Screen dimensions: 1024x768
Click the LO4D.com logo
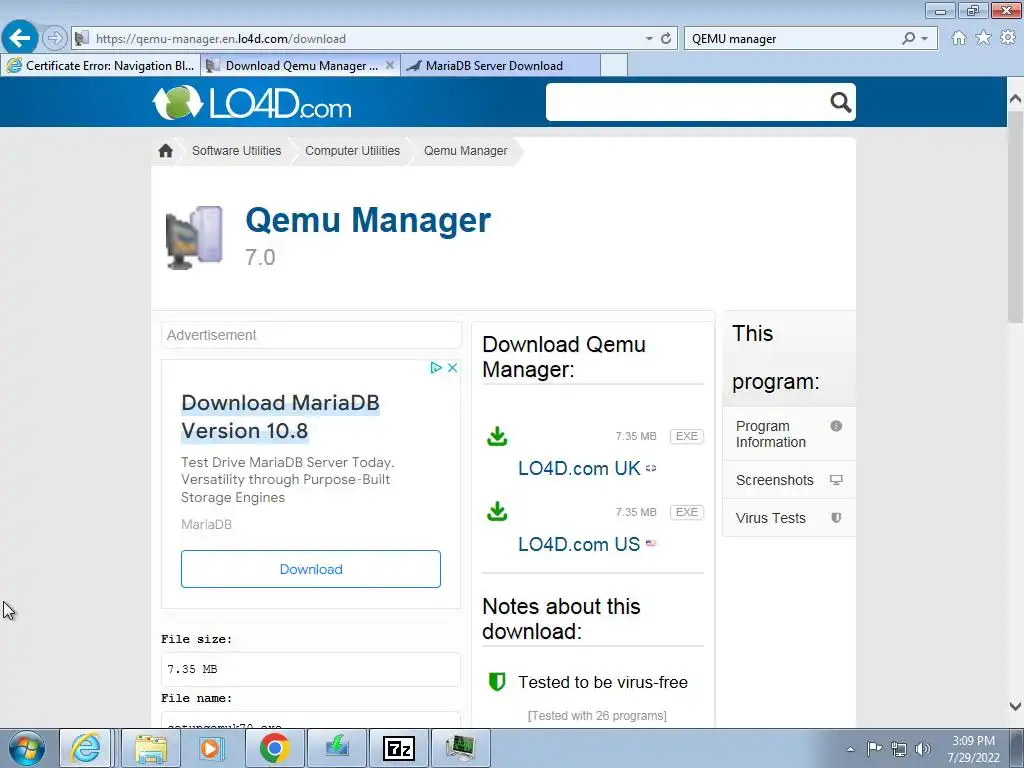(x=252, y=103)
